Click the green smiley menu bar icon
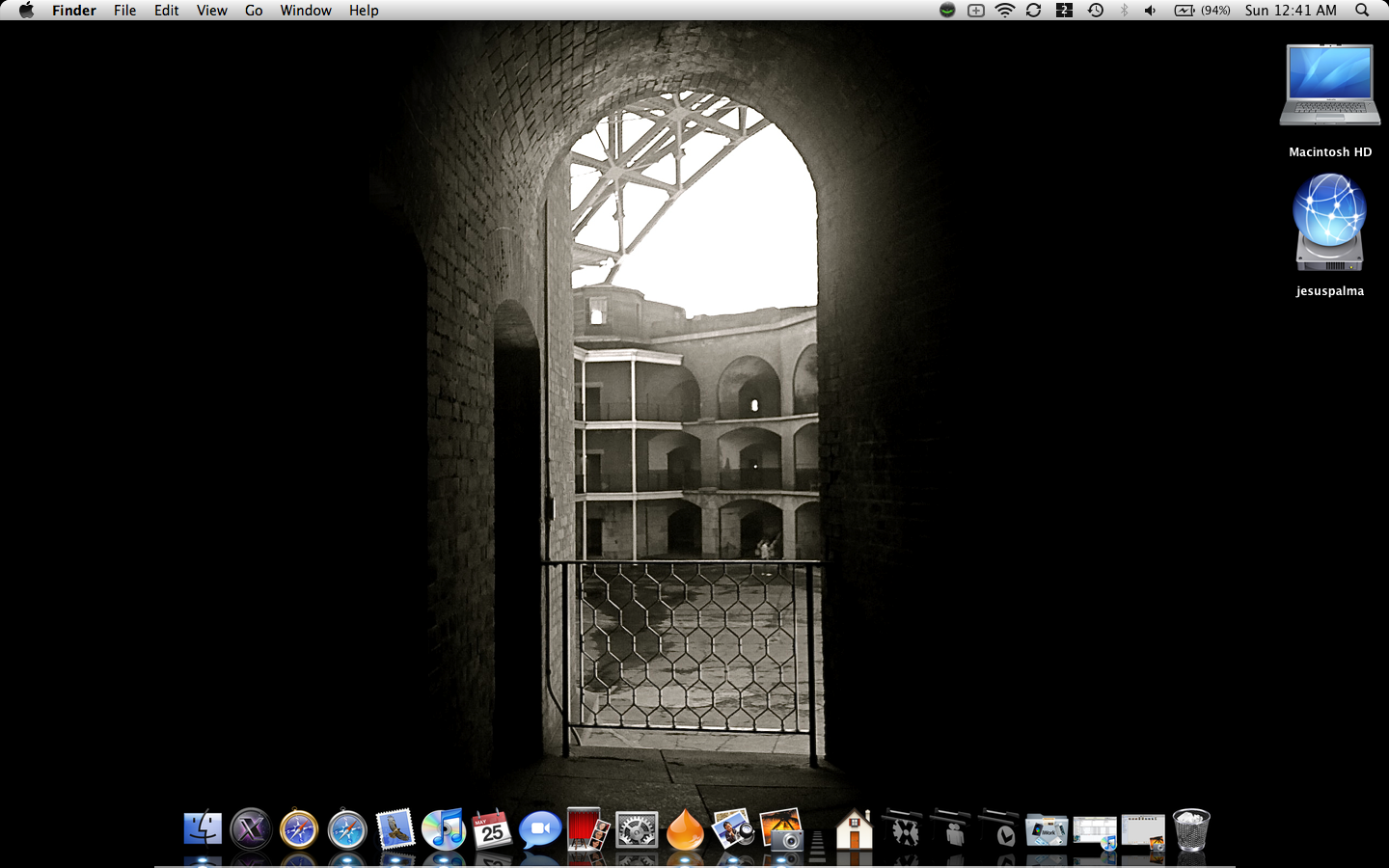The height and width of the screenshot is (868, 1389). (x=947, y=11)
